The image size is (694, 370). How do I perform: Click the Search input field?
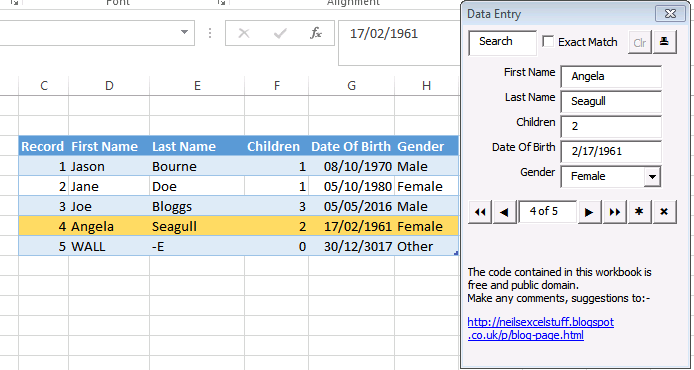tap(502, 42)
